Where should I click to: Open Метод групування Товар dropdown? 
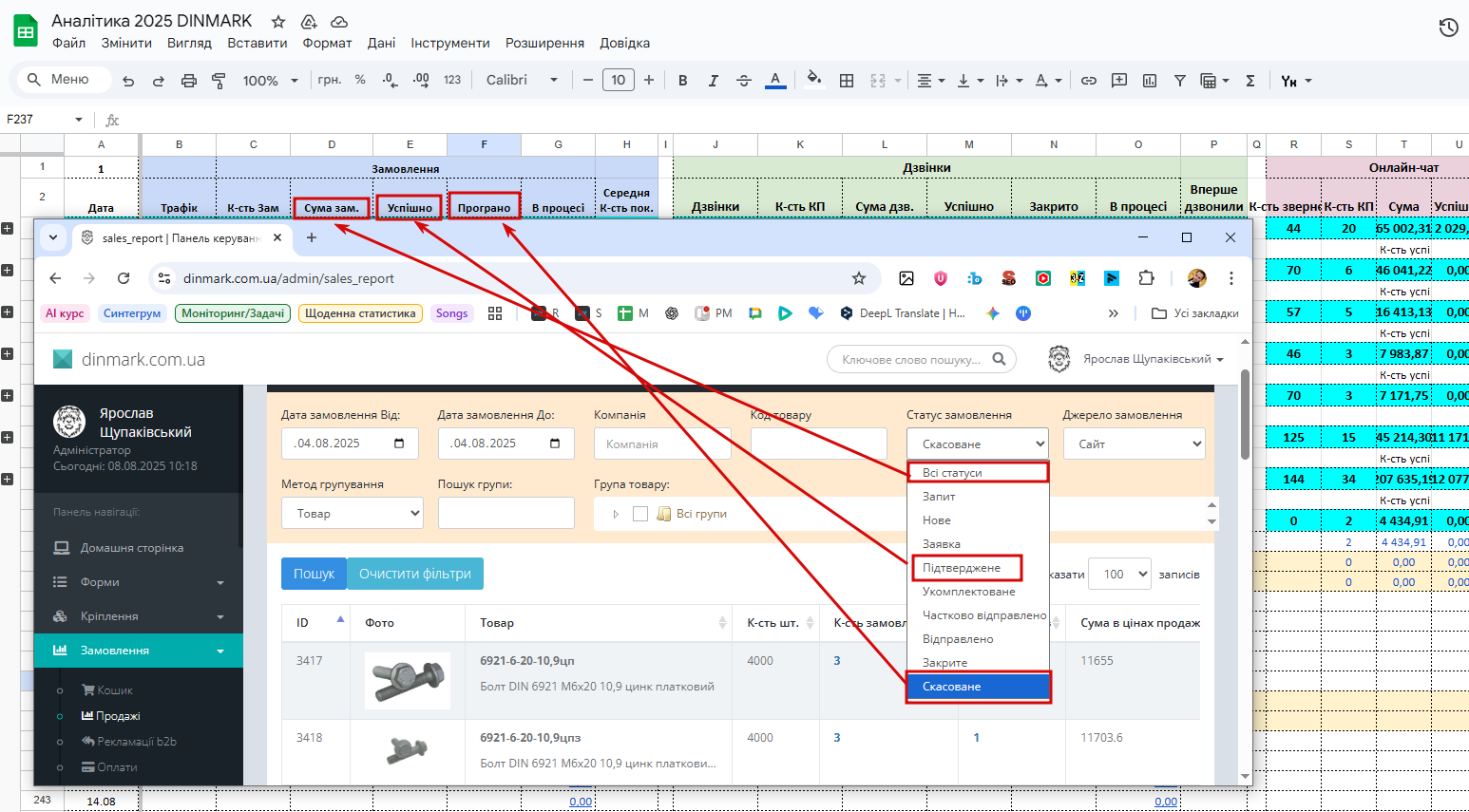point(352,513)
